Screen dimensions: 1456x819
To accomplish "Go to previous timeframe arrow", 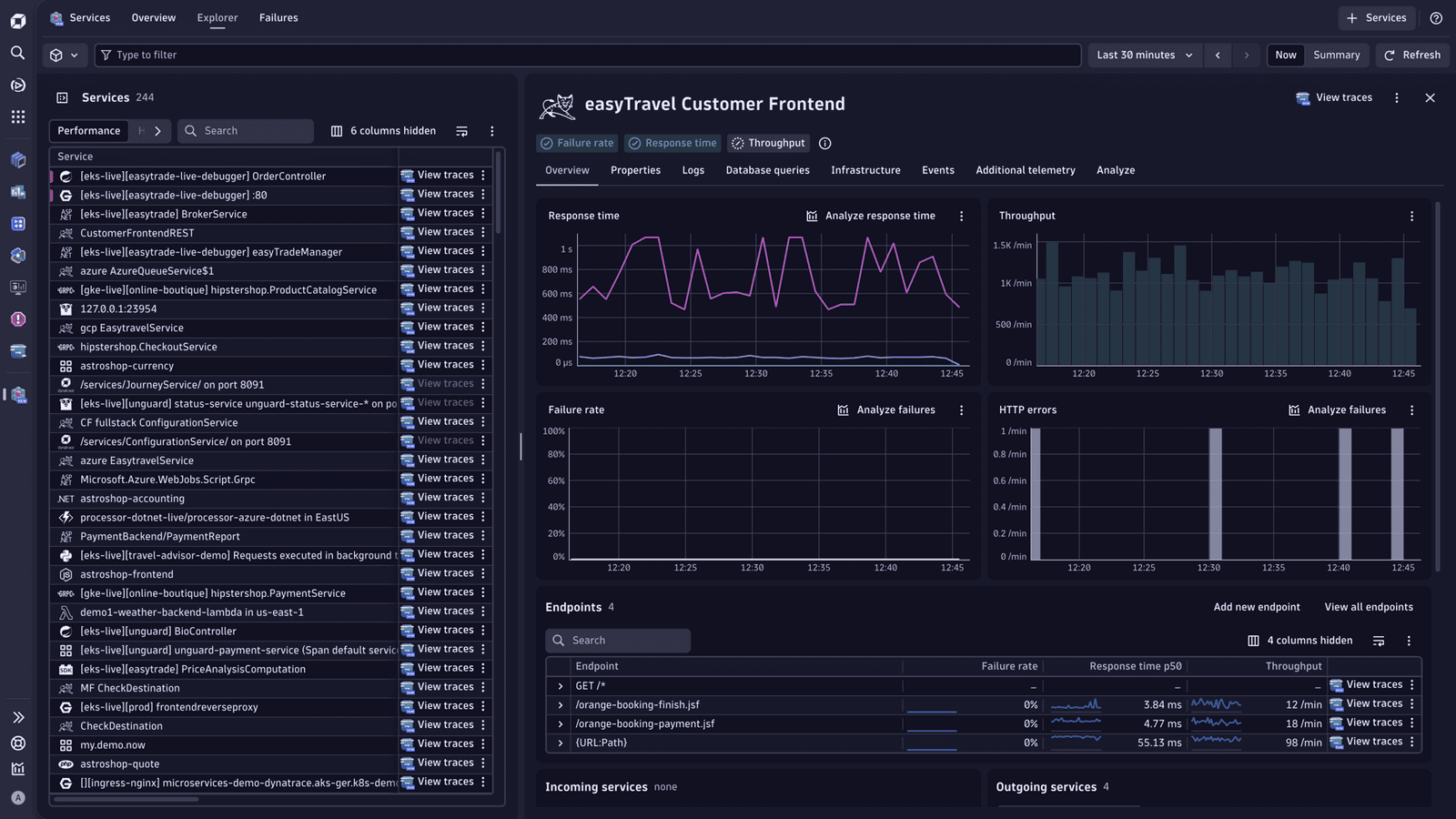I will point(1218,56).
